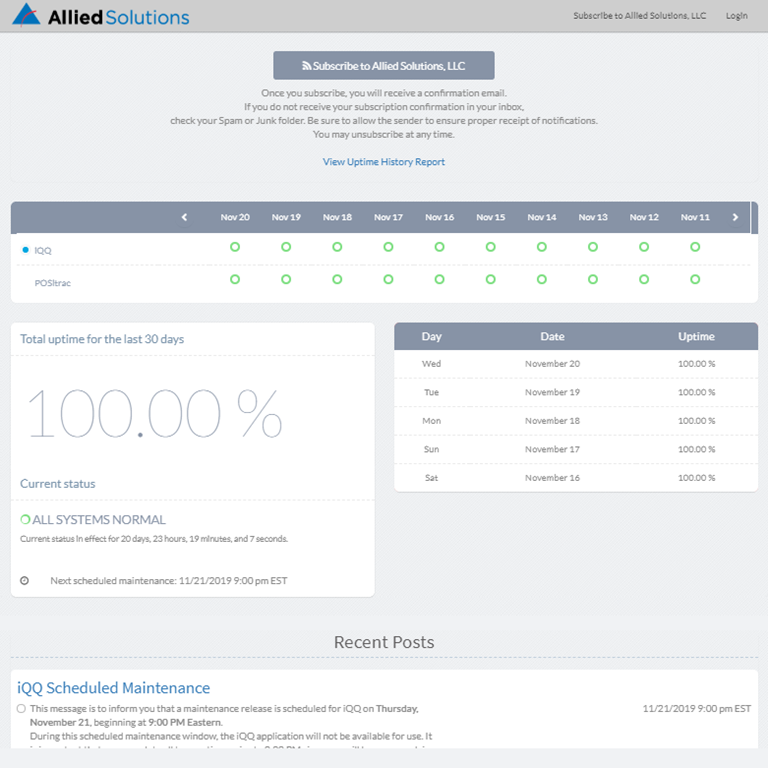Click Next scheduled maintenance date text
Screen dimensions: 768x768
click(168, 580)
